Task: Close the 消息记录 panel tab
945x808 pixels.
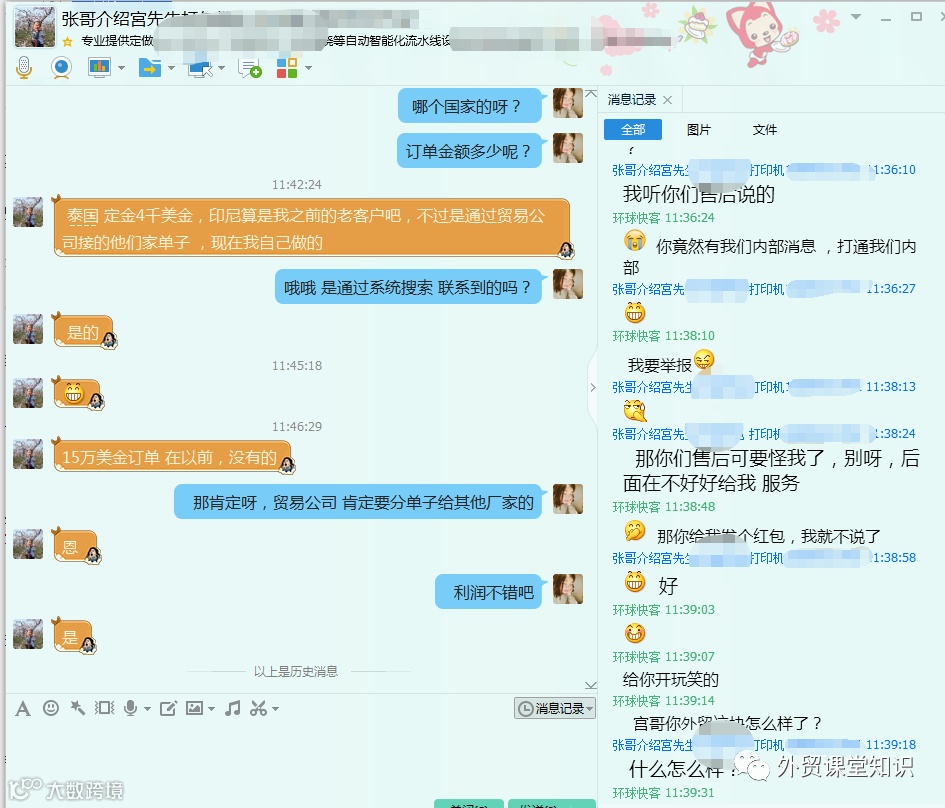Action: click(x=667, y=100)
